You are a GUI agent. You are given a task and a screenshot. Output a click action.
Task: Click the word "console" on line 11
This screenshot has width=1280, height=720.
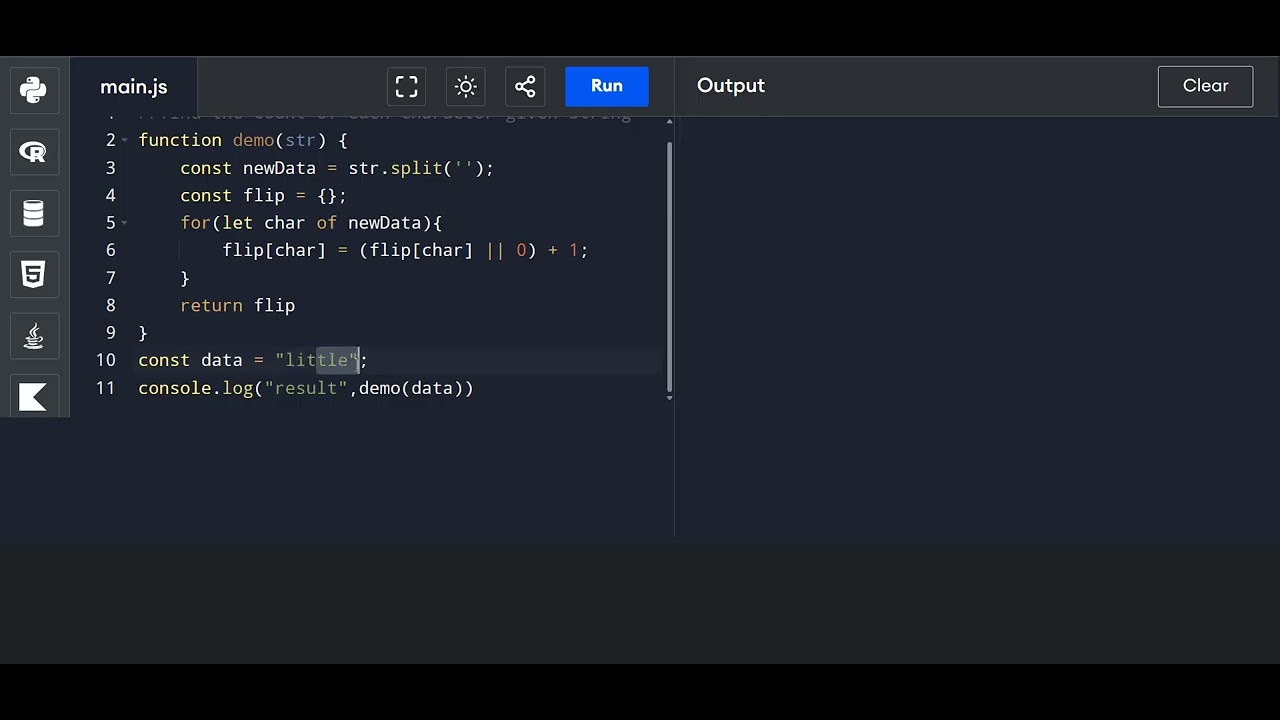tap(175, 388)
